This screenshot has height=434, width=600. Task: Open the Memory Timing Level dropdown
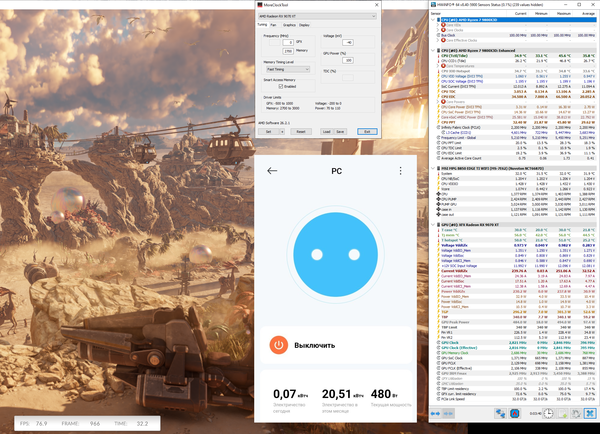coord(288,69)
